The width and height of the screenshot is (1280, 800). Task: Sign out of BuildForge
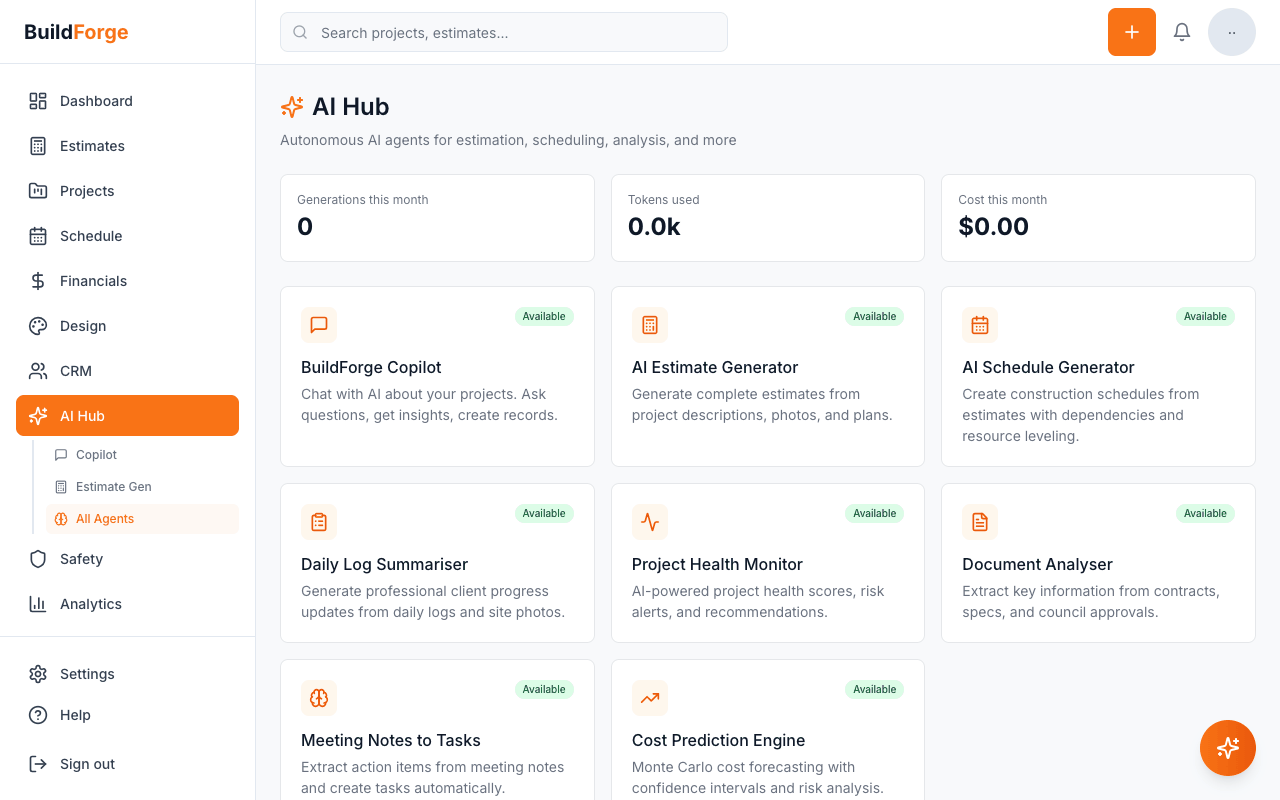click(x=87, y=763)
